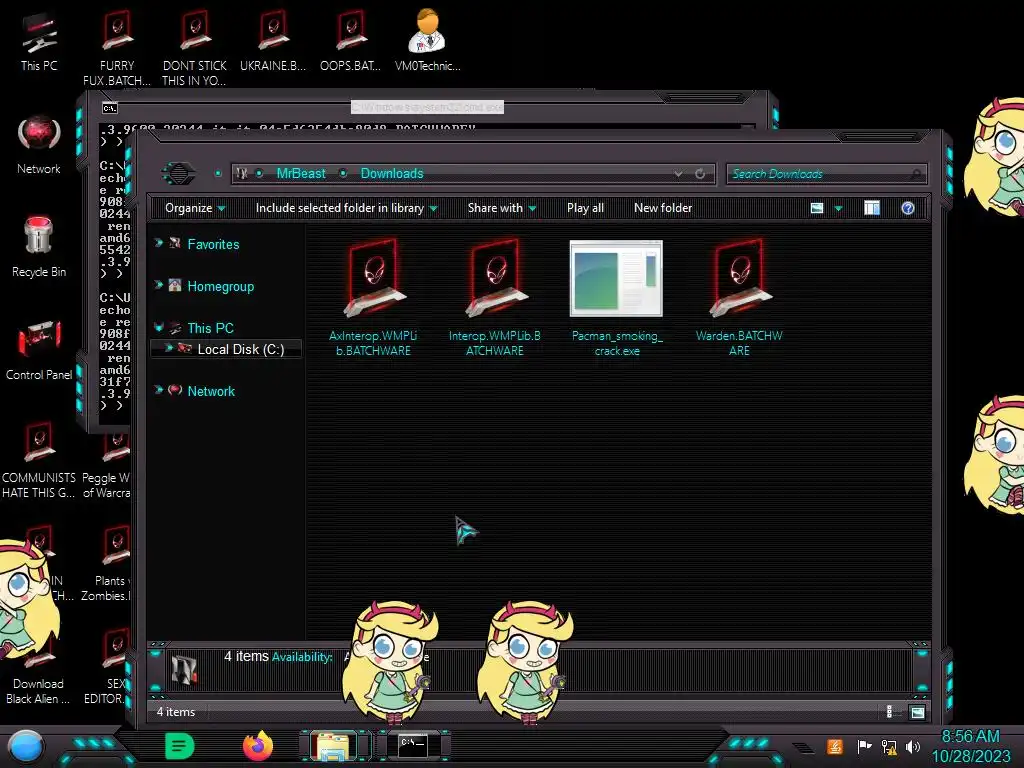
Task: Select Homegroup in navigation pane
Action: [220, 286]
